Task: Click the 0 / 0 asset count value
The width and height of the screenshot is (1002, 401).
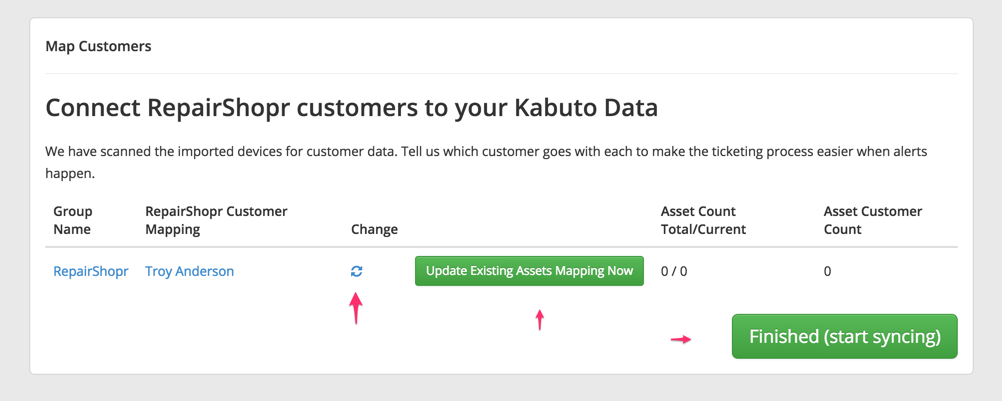Action: pos(674,271)
